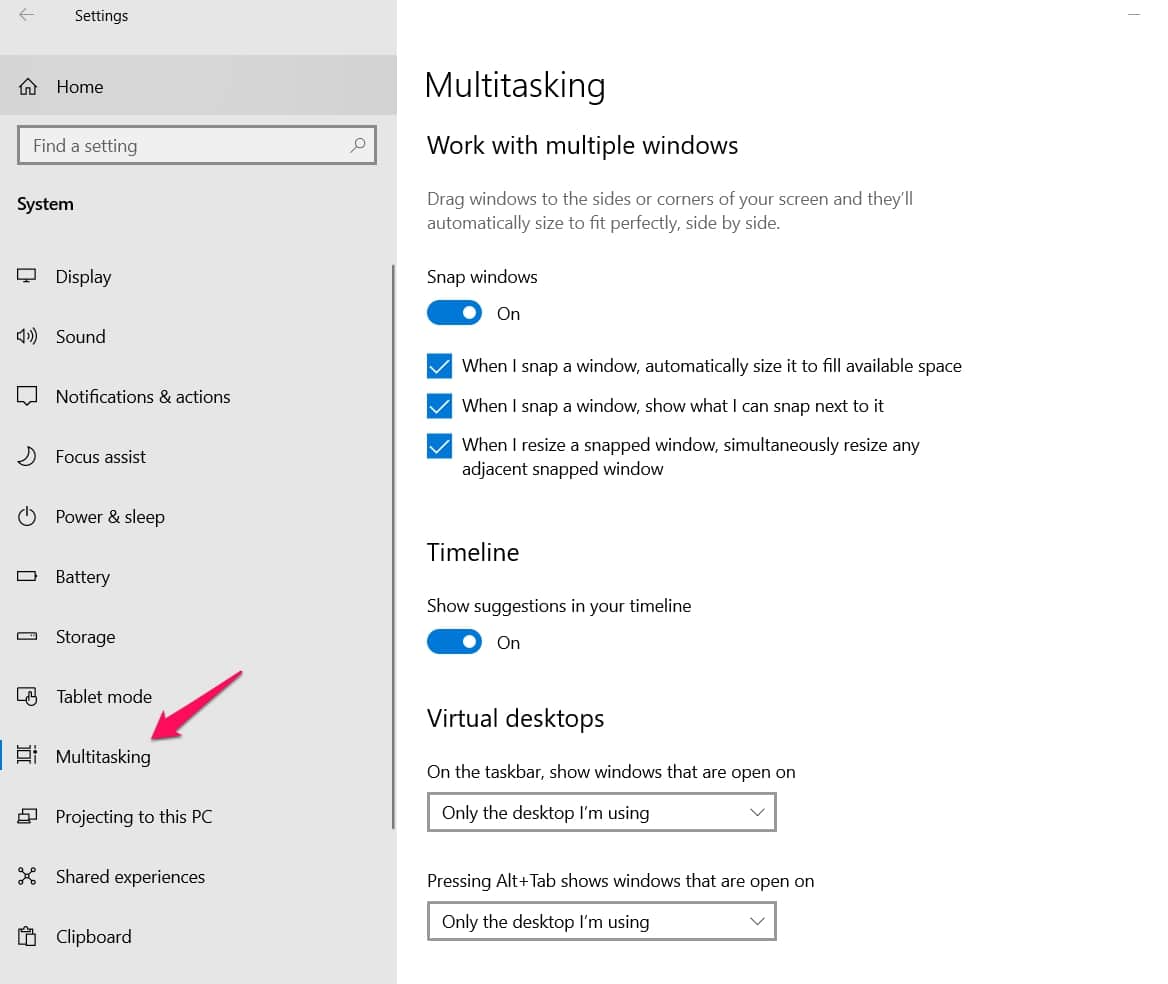Uncheck automatically size to fill available space
Screen dimensions: 1168x984
click(x=439, y=366)
